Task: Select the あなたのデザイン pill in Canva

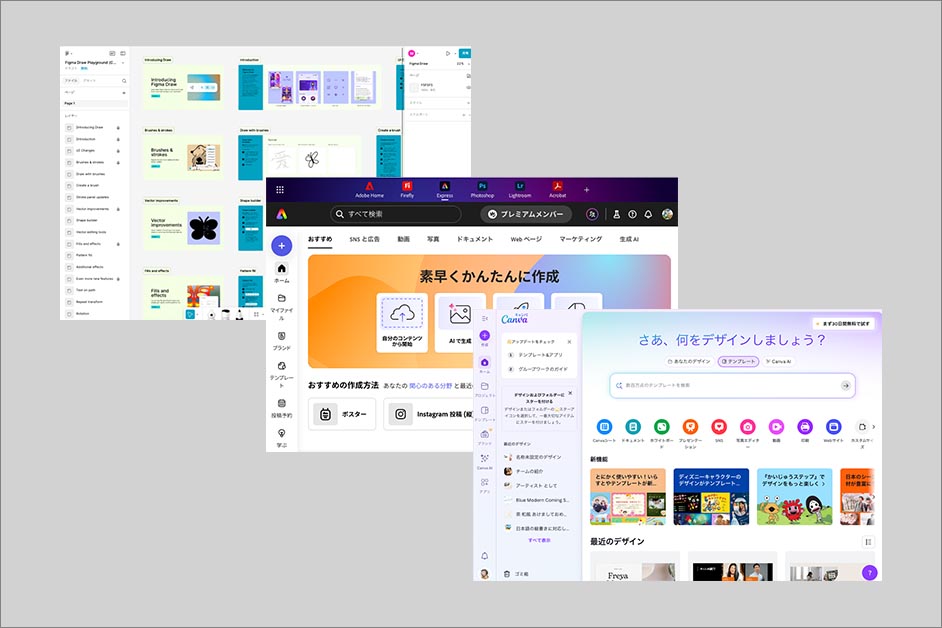Action: pyautogui.click(x=689, y=361)
